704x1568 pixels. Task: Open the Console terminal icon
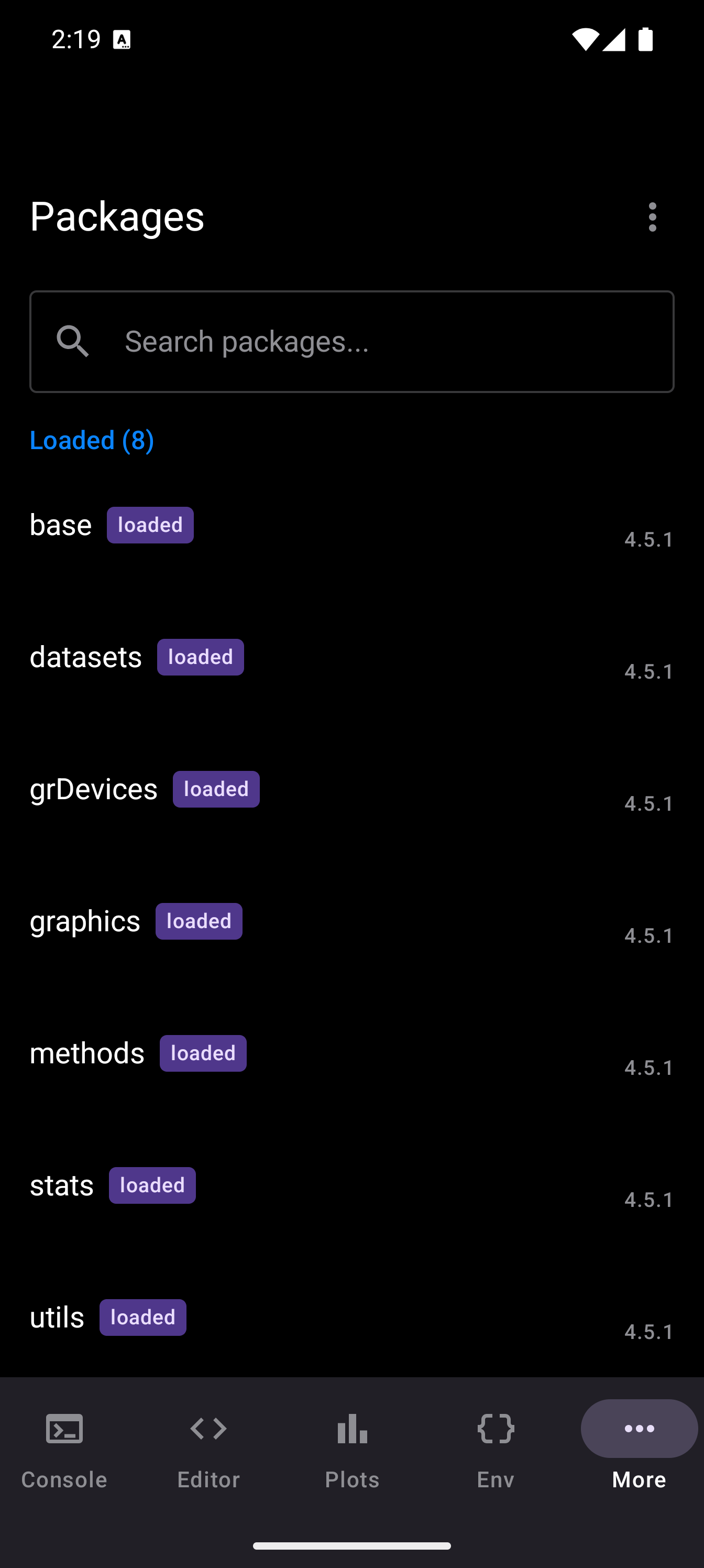point(64,1429)
